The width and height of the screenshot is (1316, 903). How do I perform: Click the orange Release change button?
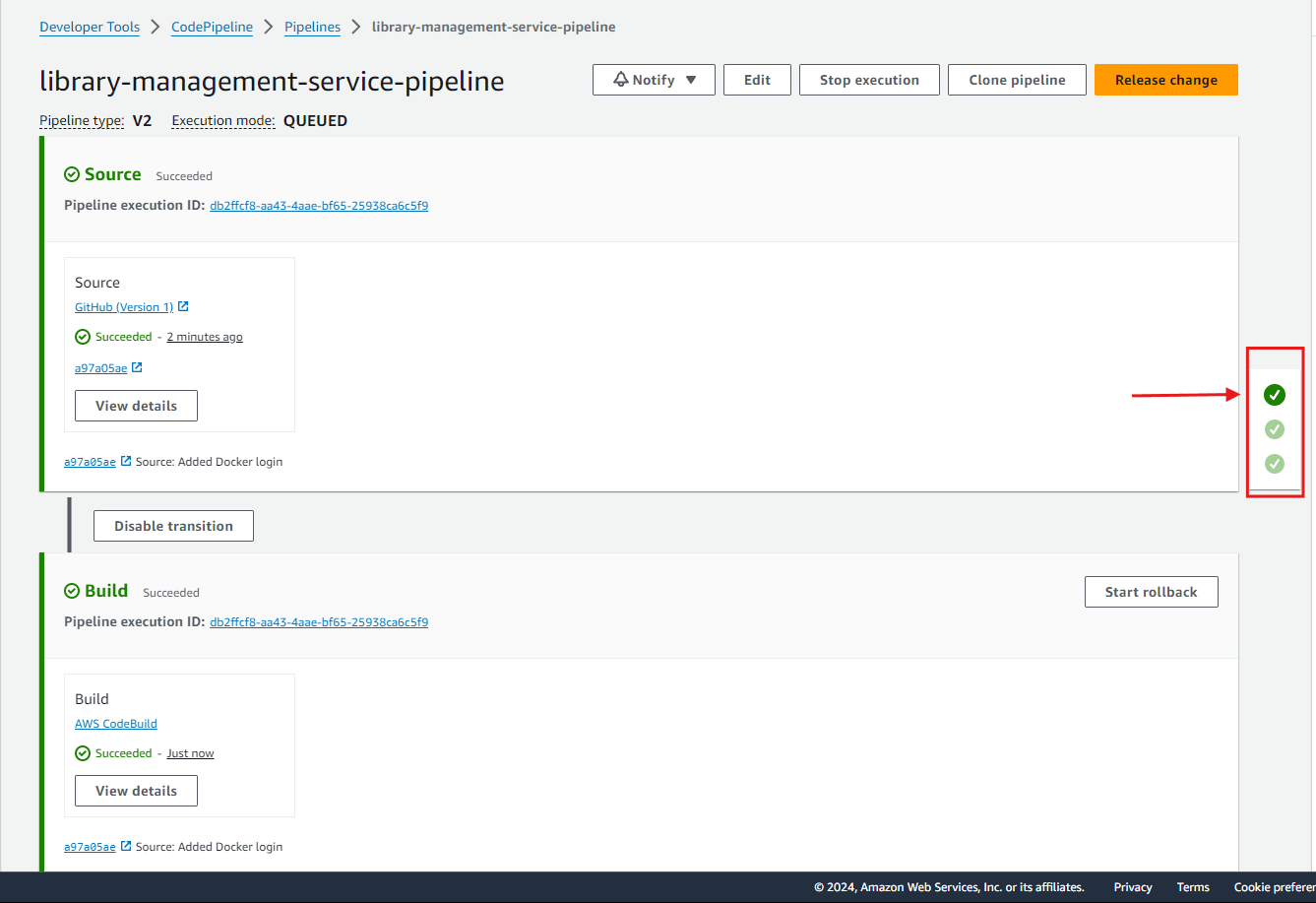[1166, 80]
